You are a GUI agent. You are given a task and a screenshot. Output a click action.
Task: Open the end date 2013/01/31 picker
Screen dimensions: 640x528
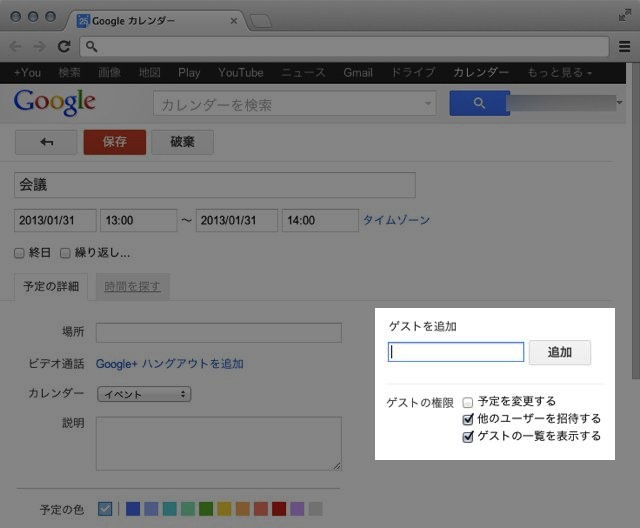237,220
